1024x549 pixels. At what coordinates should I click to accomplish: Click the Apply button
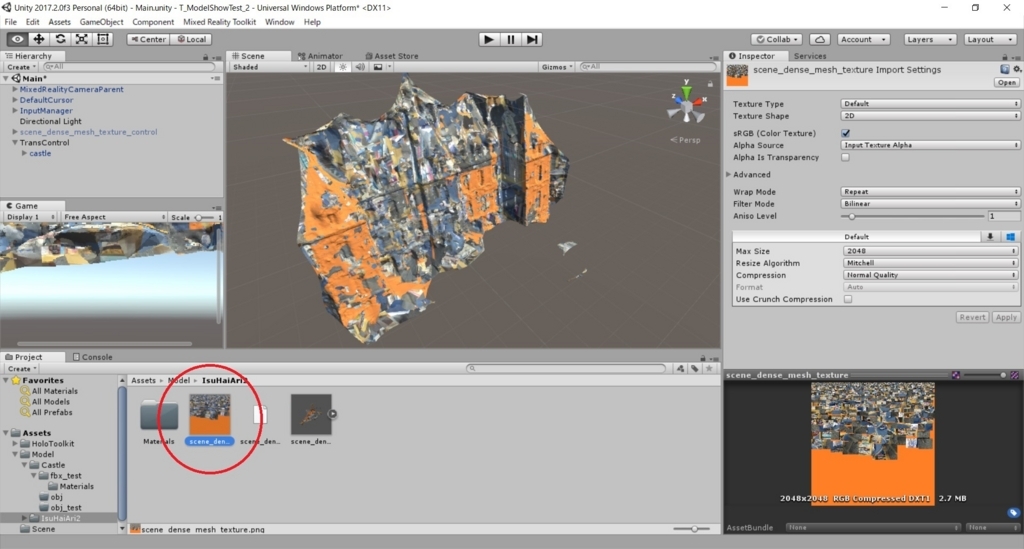click(x=1006, y=317)
